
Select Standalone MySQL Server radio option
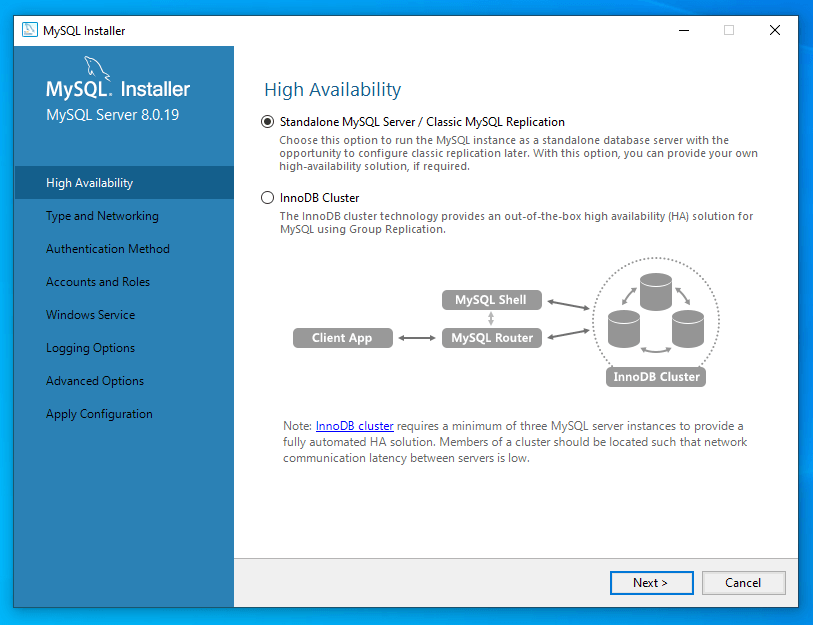click(x=267, y=122)
